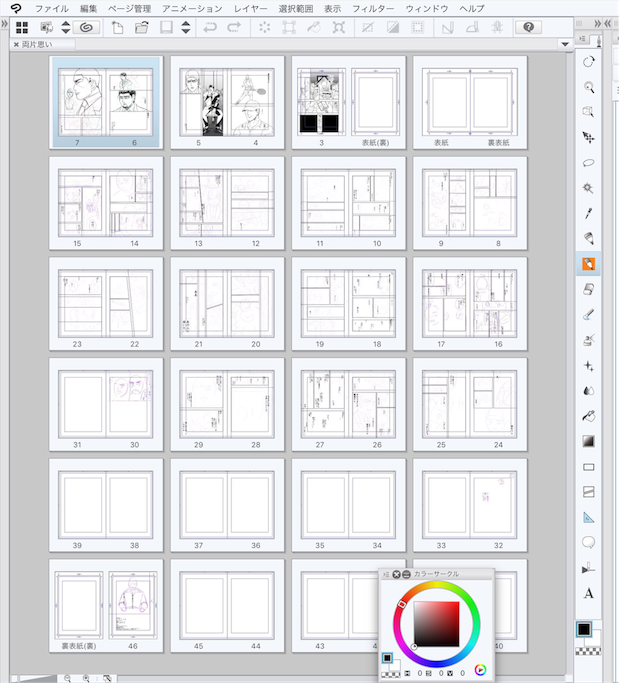
Task: Select the Rotate view tool in the tool palette
Action: tap(588, 61)
